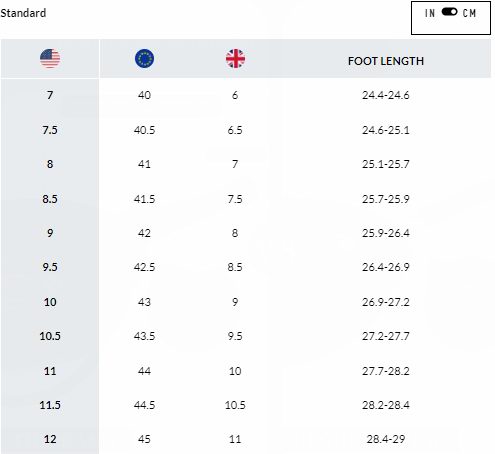Select the IN unit label
This screenshot has height=454, width=495.
click(430, 13)
